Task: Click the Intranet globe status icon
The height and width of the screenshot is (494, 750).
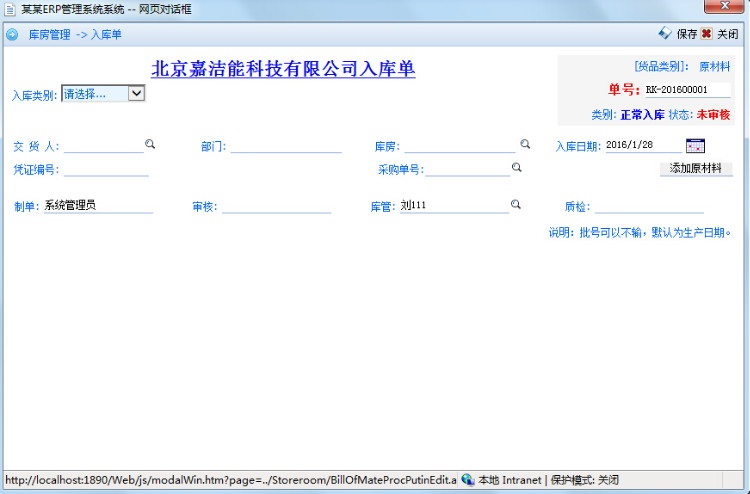Action: pyautogui.click(x=467, y=479)
